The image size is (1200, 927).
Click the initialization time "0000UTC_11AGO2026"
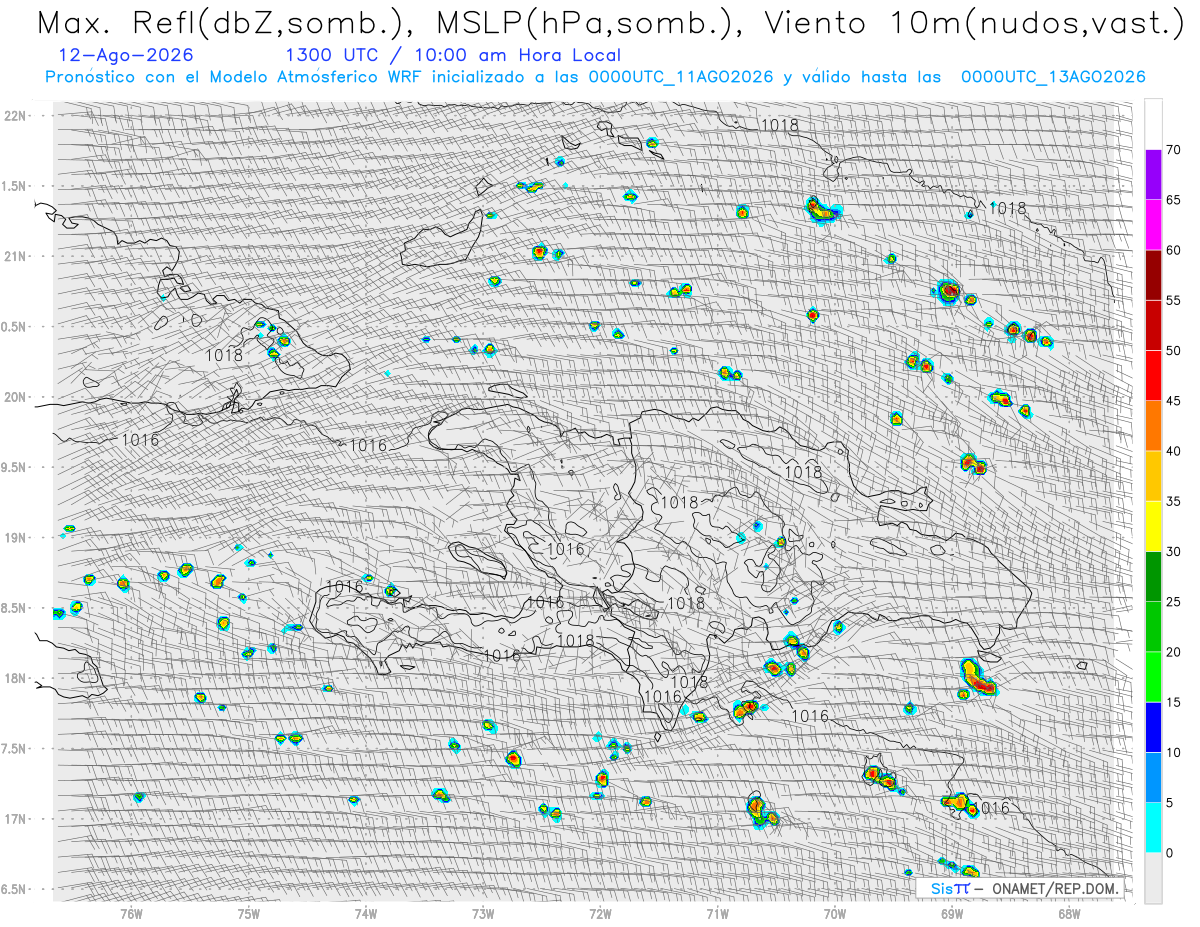pos(681,77)
